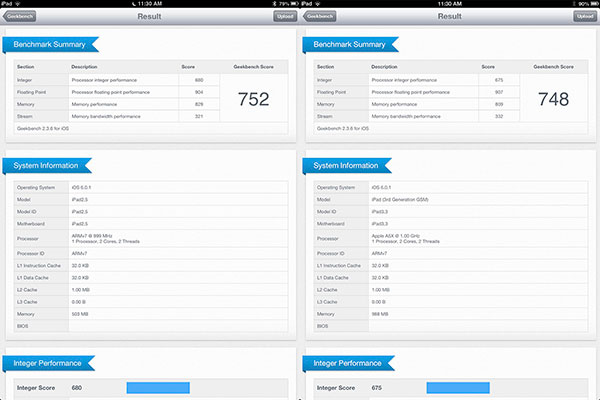Click 'Motherboard' label on left screen
The height and width of the screenshot is (400, 600).
pyautogui.click(x=31, y=224)
